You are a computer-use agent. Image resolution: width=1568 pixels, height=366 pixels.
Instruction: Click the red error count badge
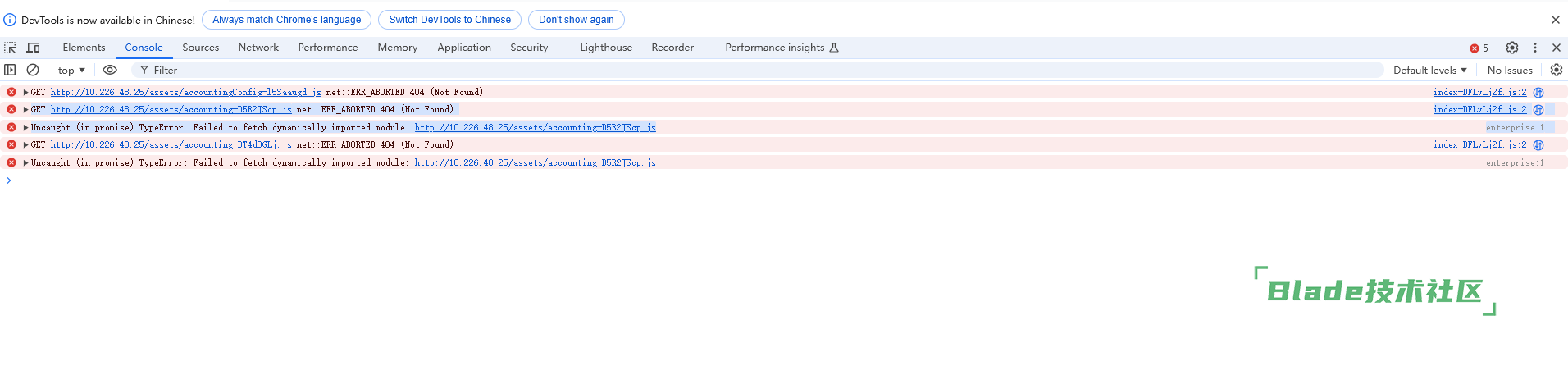tap(1479, 48)
